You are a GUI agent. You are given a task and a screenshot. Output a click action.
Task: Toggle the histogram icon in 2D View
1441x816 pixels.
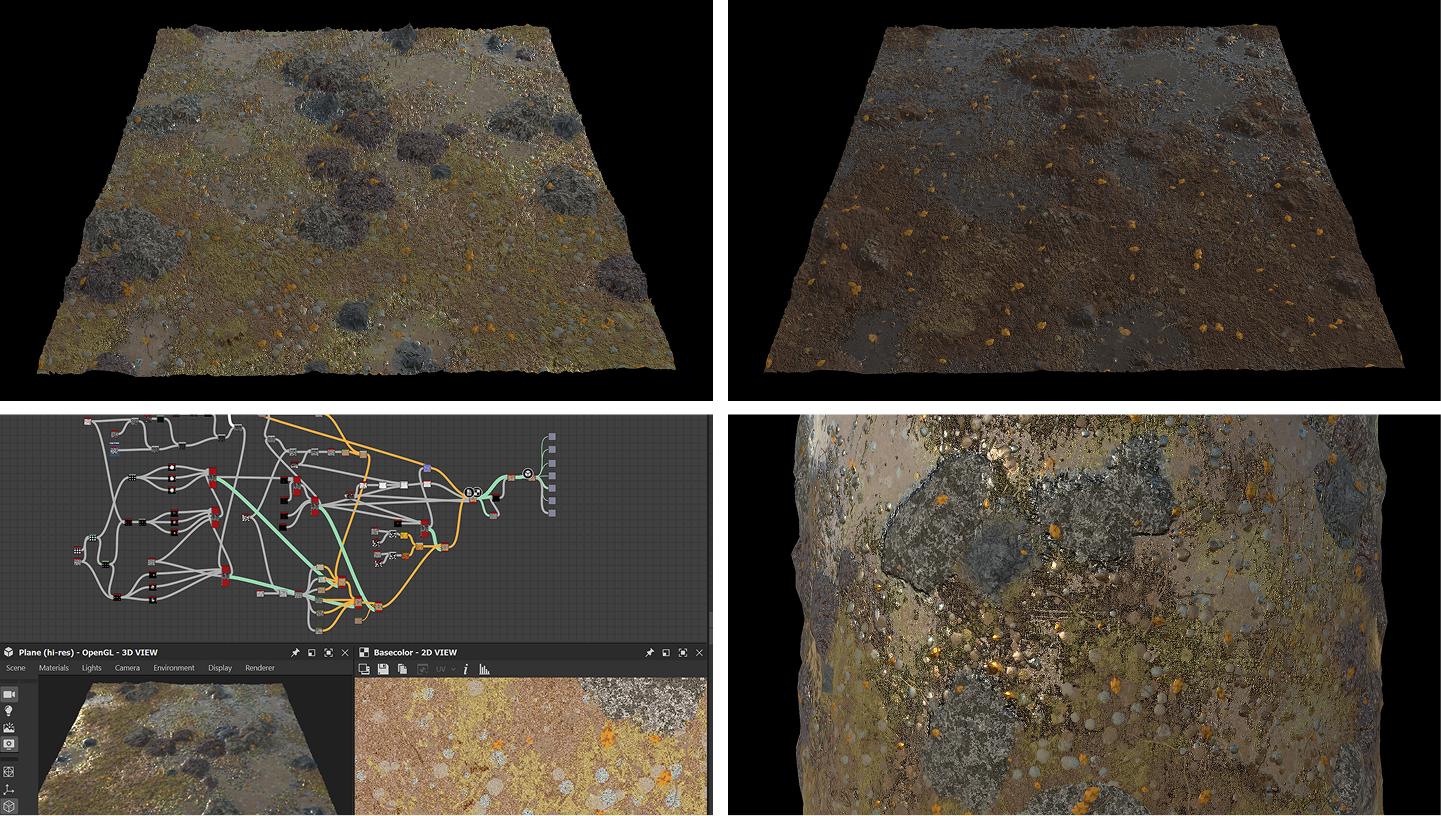(x=484, y=668)
